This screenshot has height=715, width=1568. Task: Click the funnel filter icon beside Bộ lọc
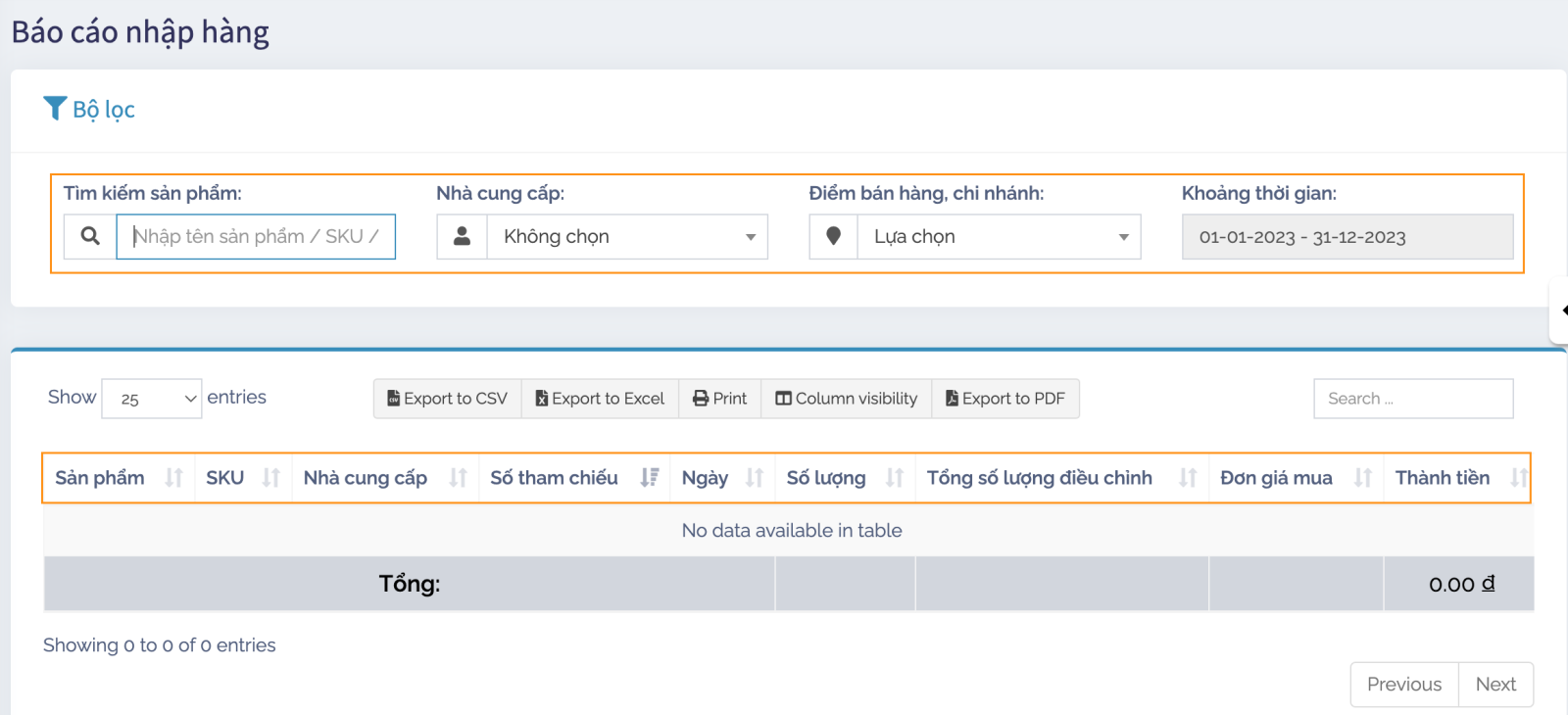coord(55,109)
